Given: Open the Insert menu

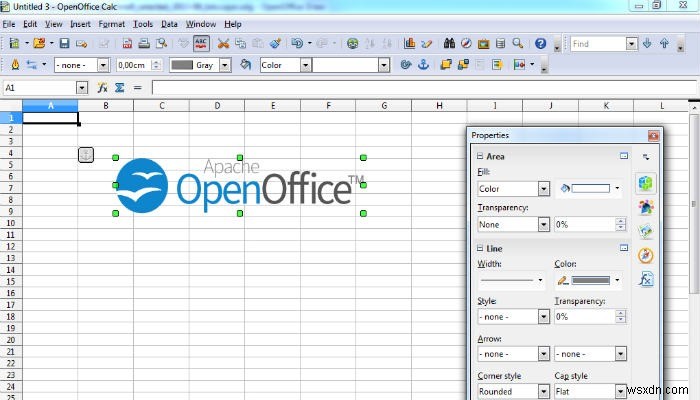Looking at the screenshot, I should (80, 24).
